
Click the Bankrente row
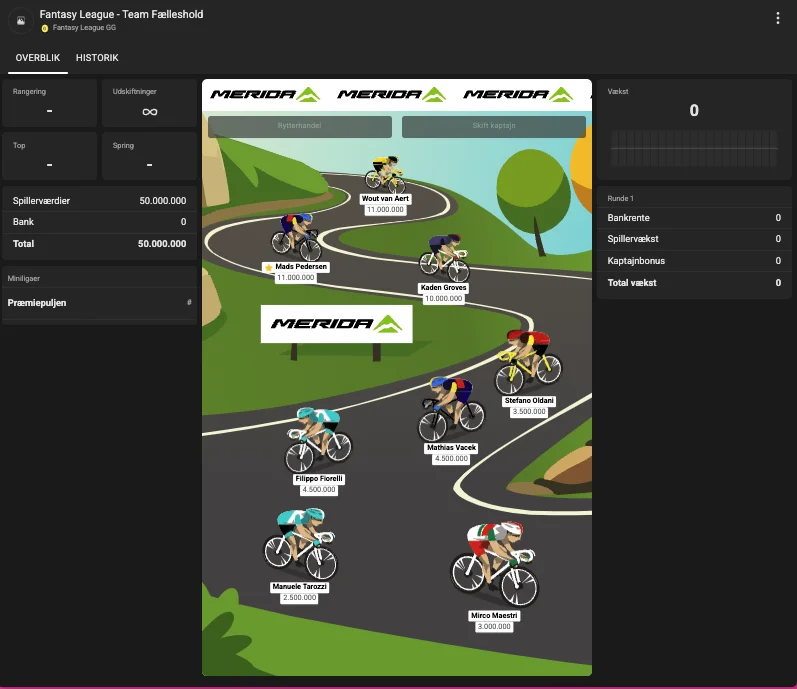tap(694, 218)
